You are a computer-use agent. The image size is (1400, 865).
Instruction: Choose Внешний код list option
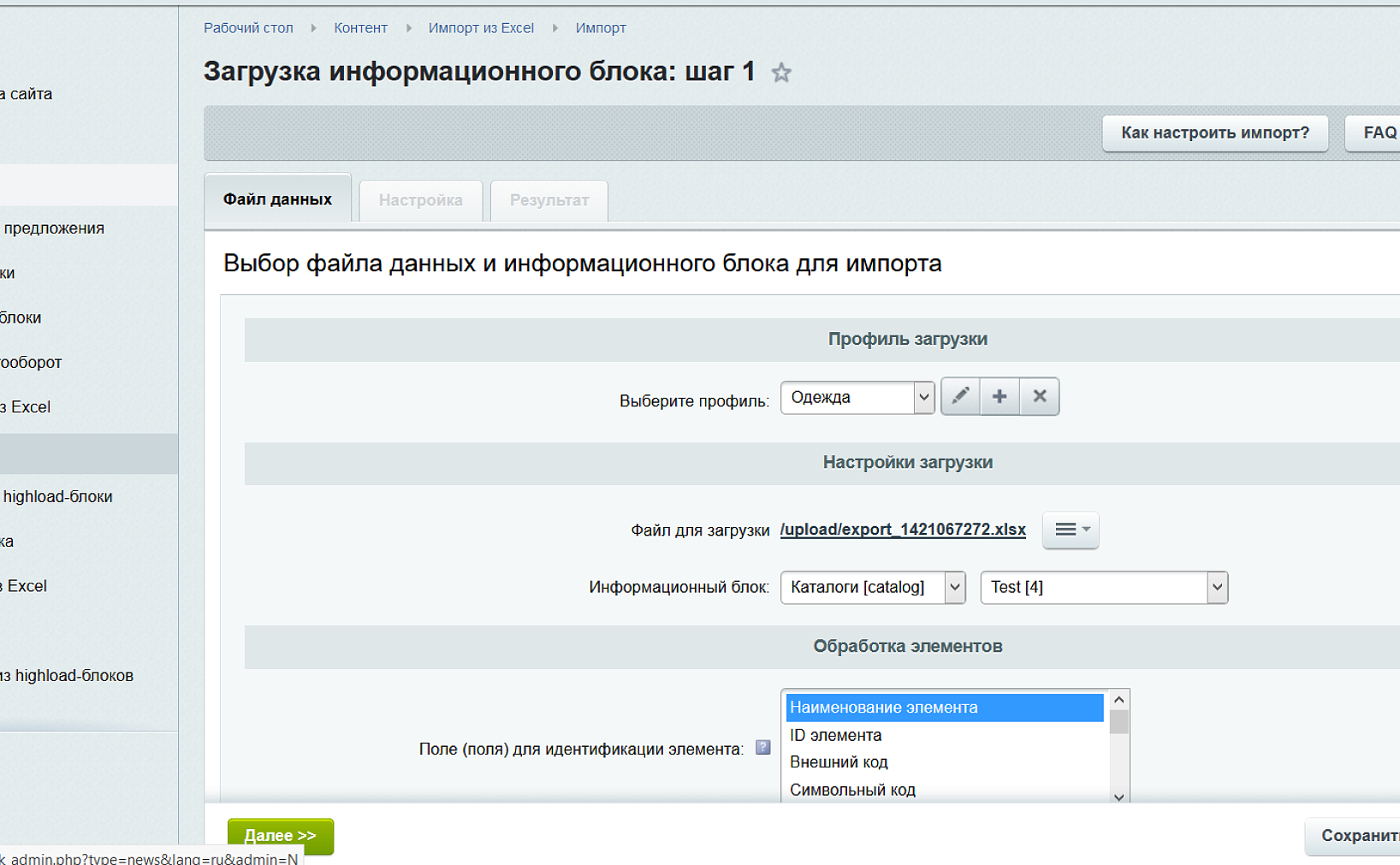click(x=839, y=762)
